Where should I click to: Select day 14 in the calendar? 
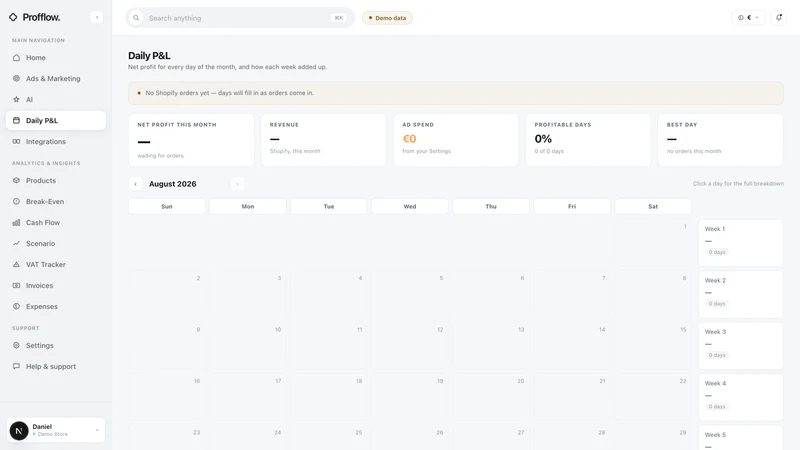click(572, 346)
